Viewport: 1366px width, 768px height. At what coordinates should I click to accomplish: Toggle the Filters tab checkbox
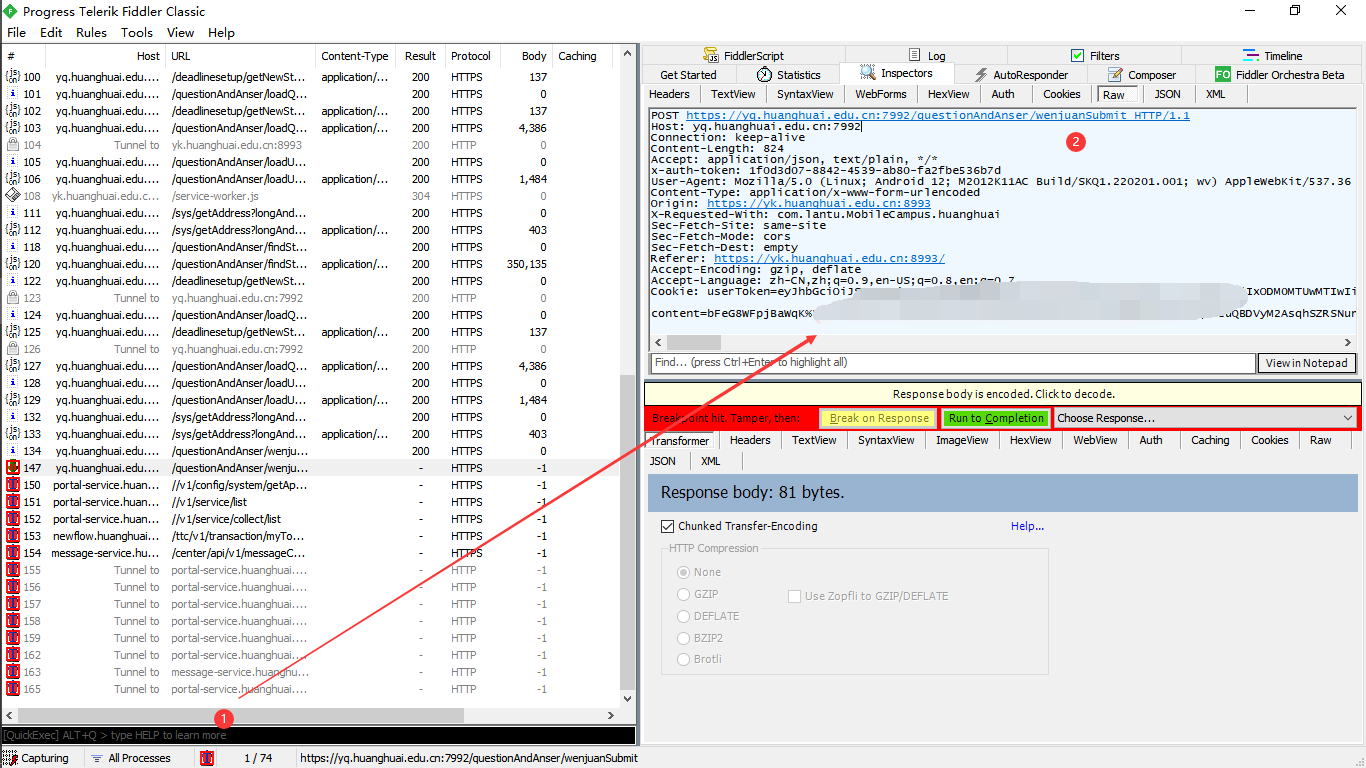coord(1077,56)
